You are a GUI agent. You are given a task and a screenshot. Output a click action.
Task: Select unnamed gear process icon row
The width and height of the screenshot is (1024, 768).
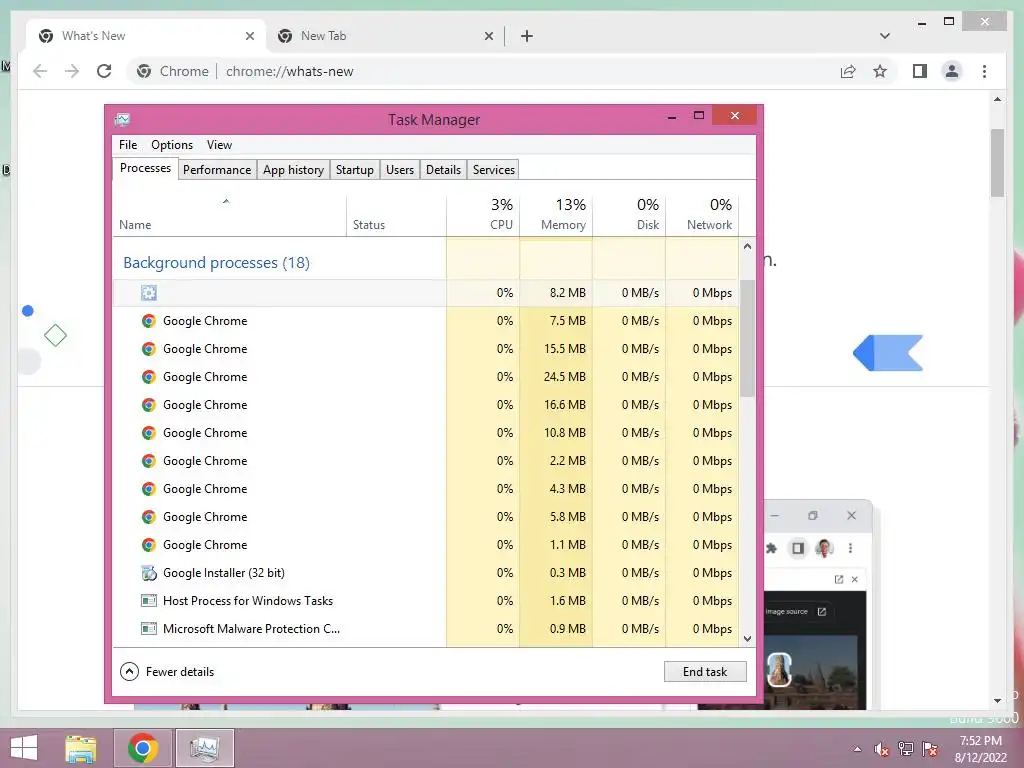[149, 293]
